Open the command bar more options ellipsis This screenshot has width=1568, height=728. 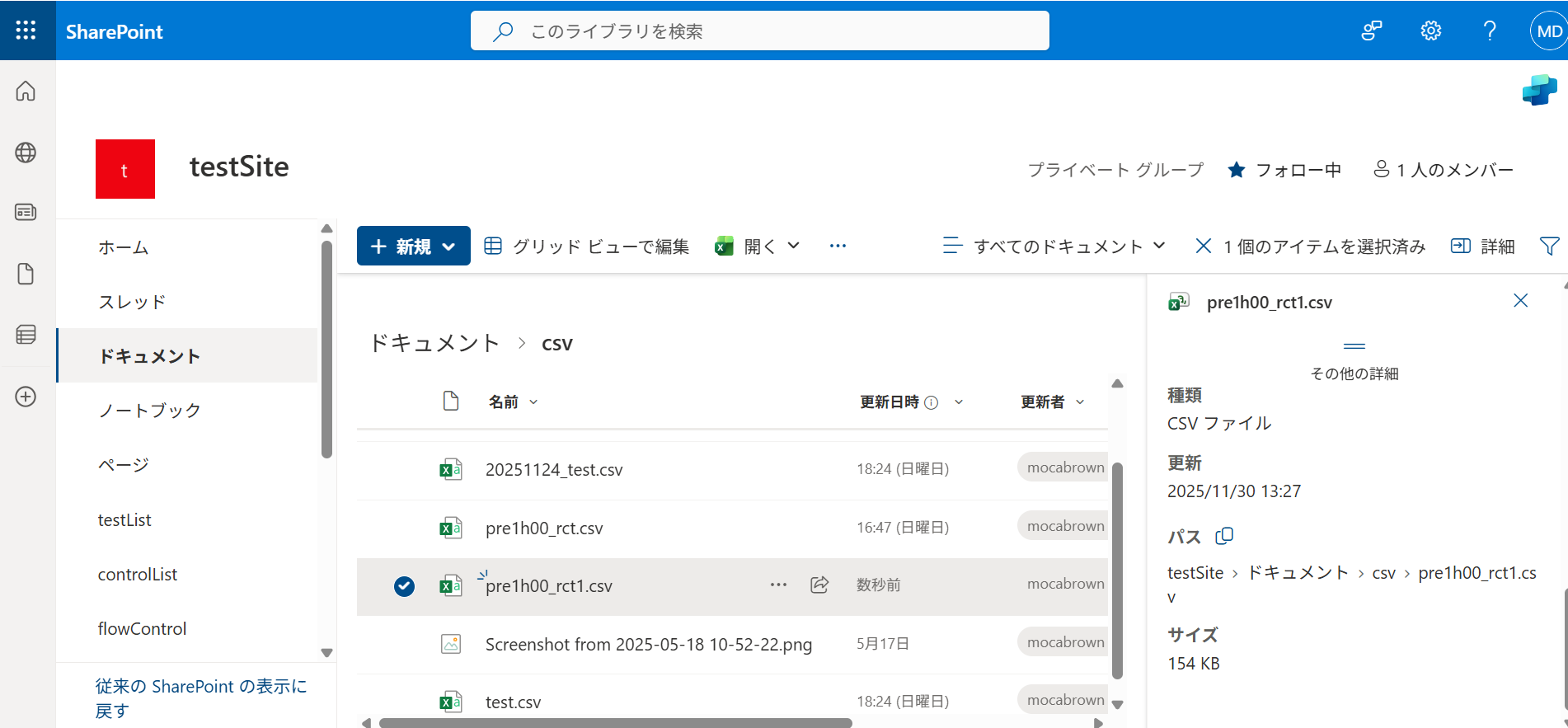[x=838, y=246]
